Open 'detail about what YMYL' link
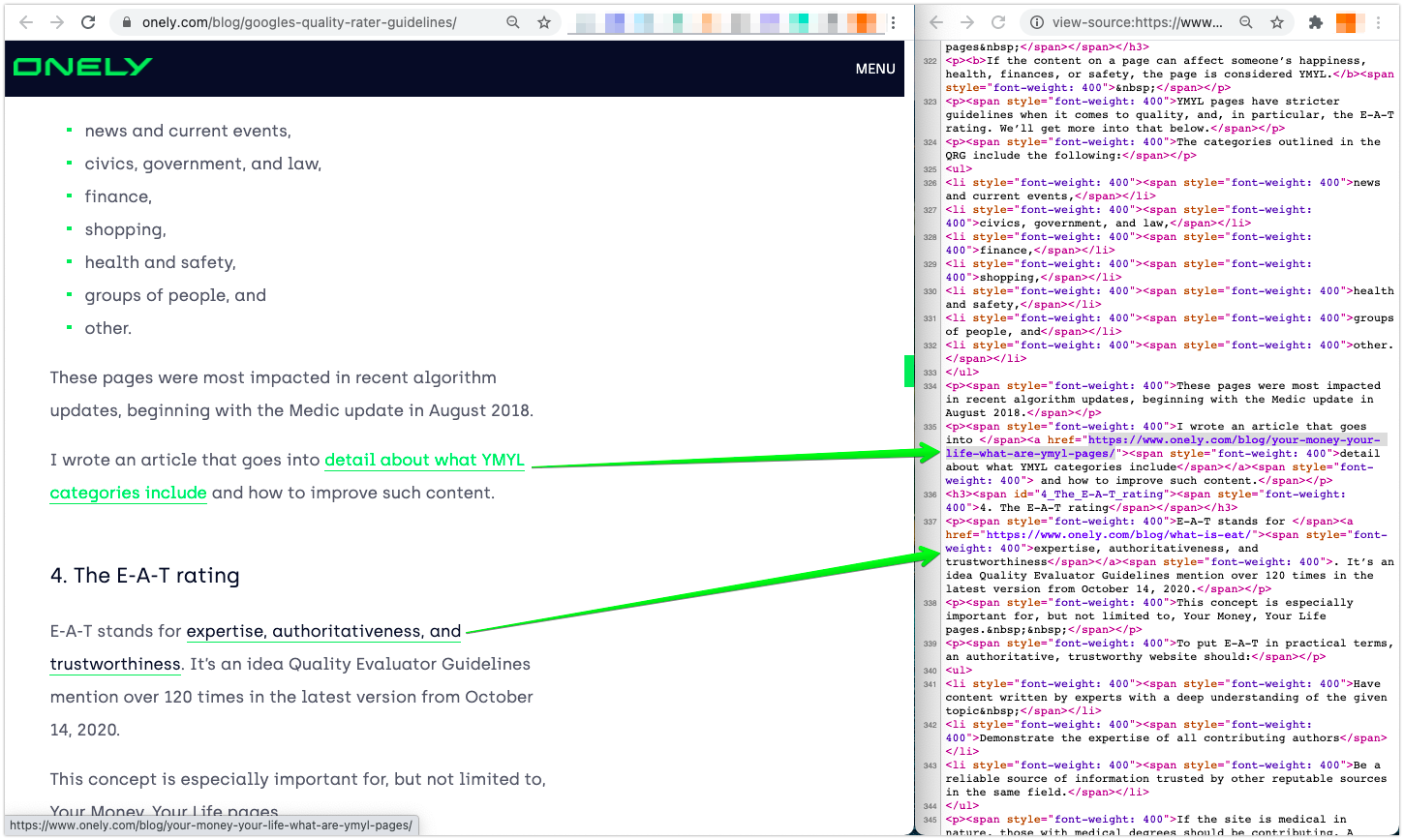Screen dimensions: 1404x840 tap(424, 461)
